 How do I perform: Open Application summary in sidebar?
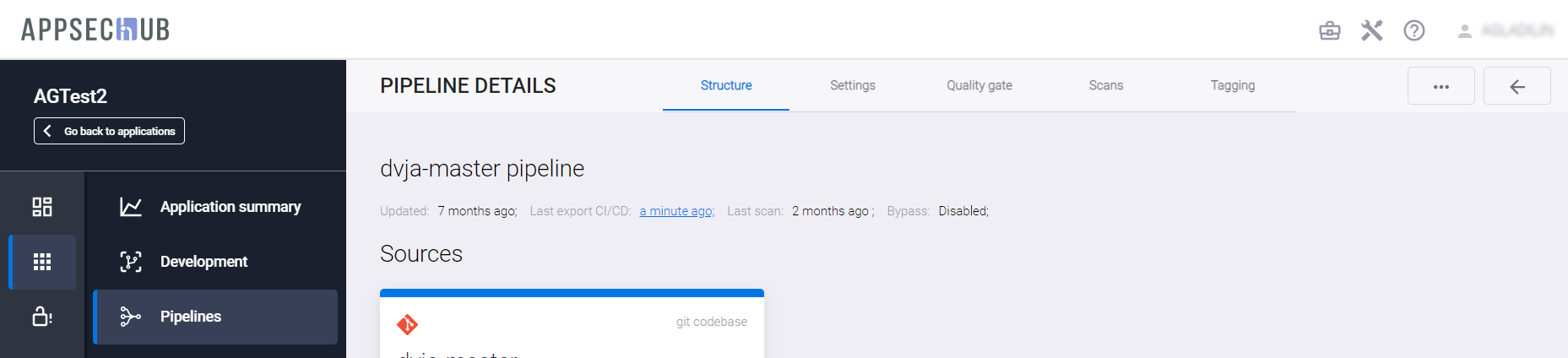(x=230, y=207)
